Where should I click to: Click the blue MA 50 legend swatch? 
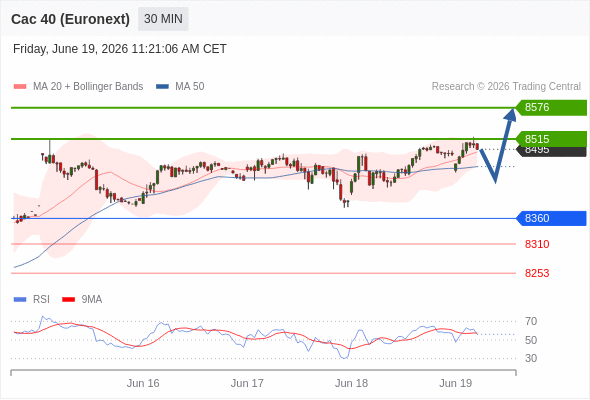tap(162, 87)
